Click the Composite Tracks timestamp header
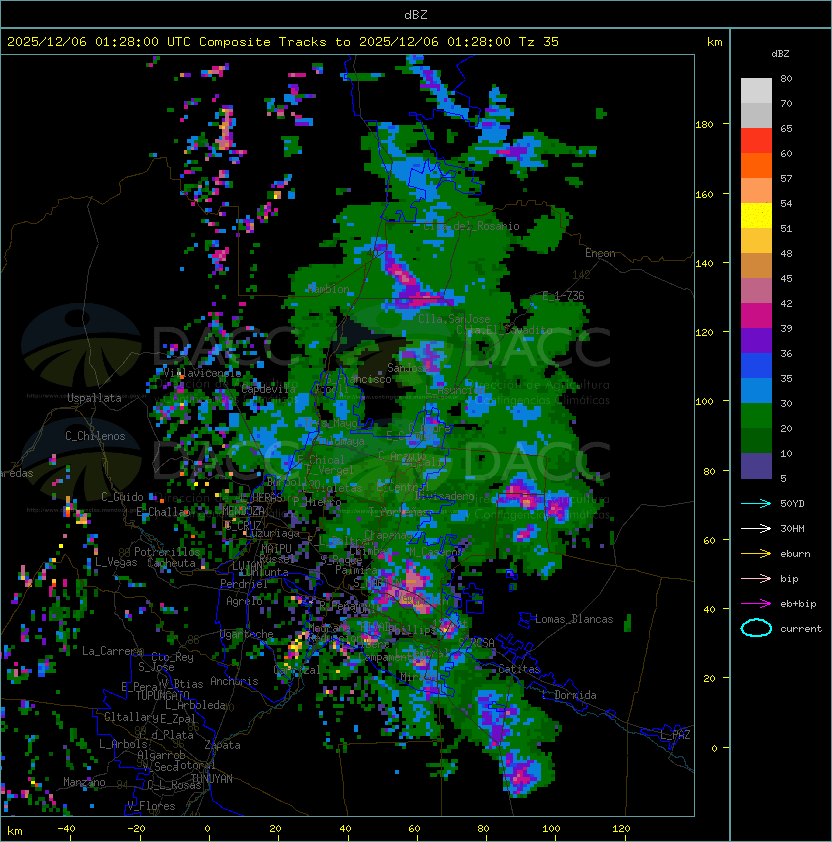This screenshot has height=842, width=832. (283, 42)
